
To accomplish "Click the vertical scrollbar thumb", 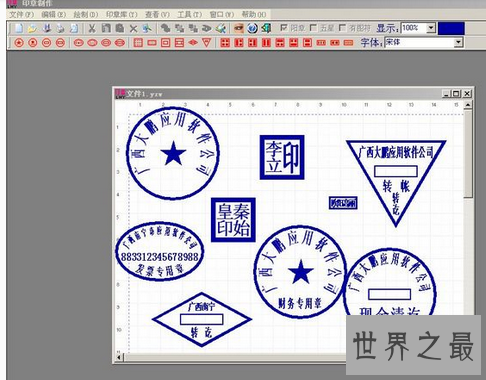I will 468,154.
